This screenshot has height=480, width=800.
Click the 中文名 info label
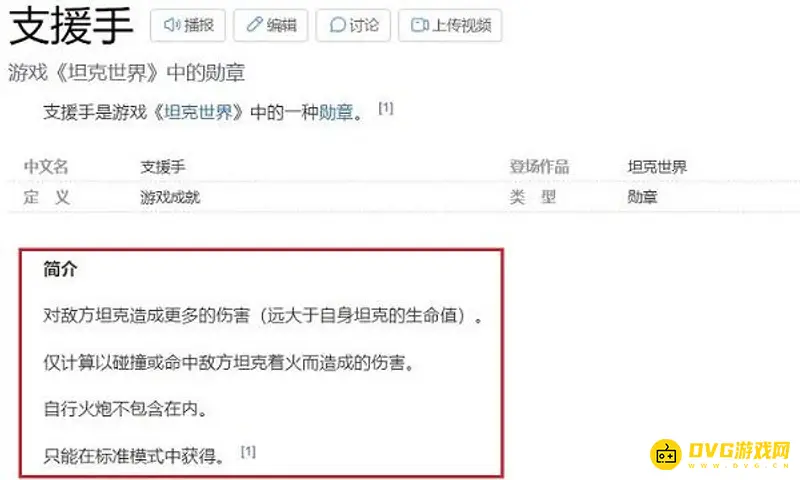[46, 166]
